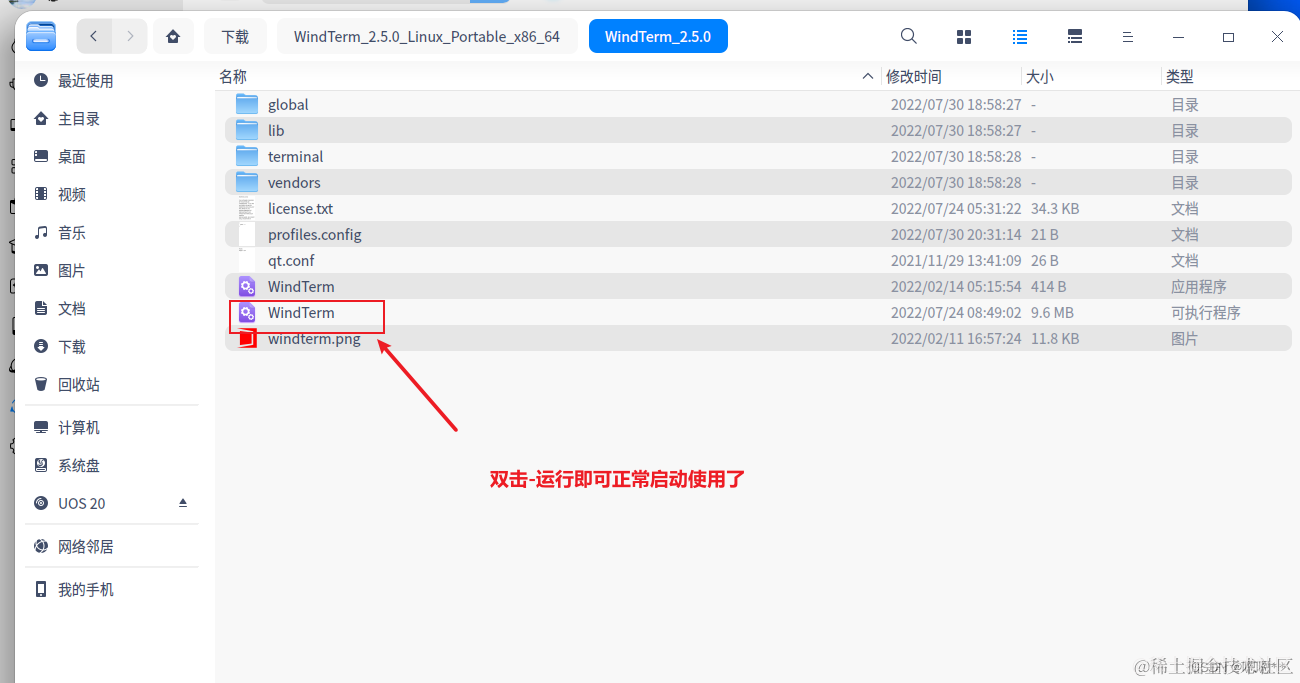The image size is (1300, 683).
Task: Click the windterm.png file name
Action: tap(314, 339)
